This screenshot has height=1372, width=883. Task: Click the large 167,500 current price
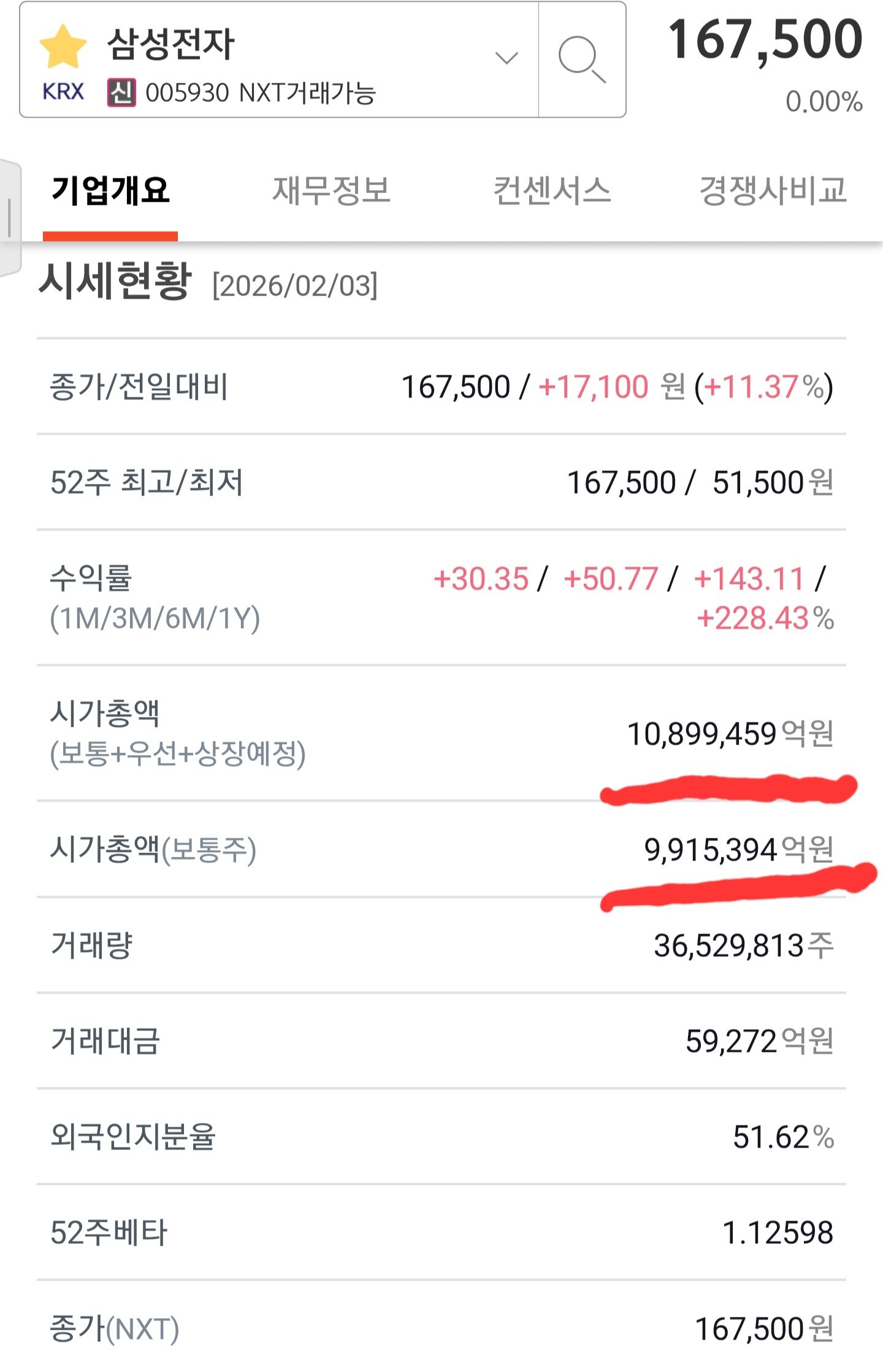point(765,40)
